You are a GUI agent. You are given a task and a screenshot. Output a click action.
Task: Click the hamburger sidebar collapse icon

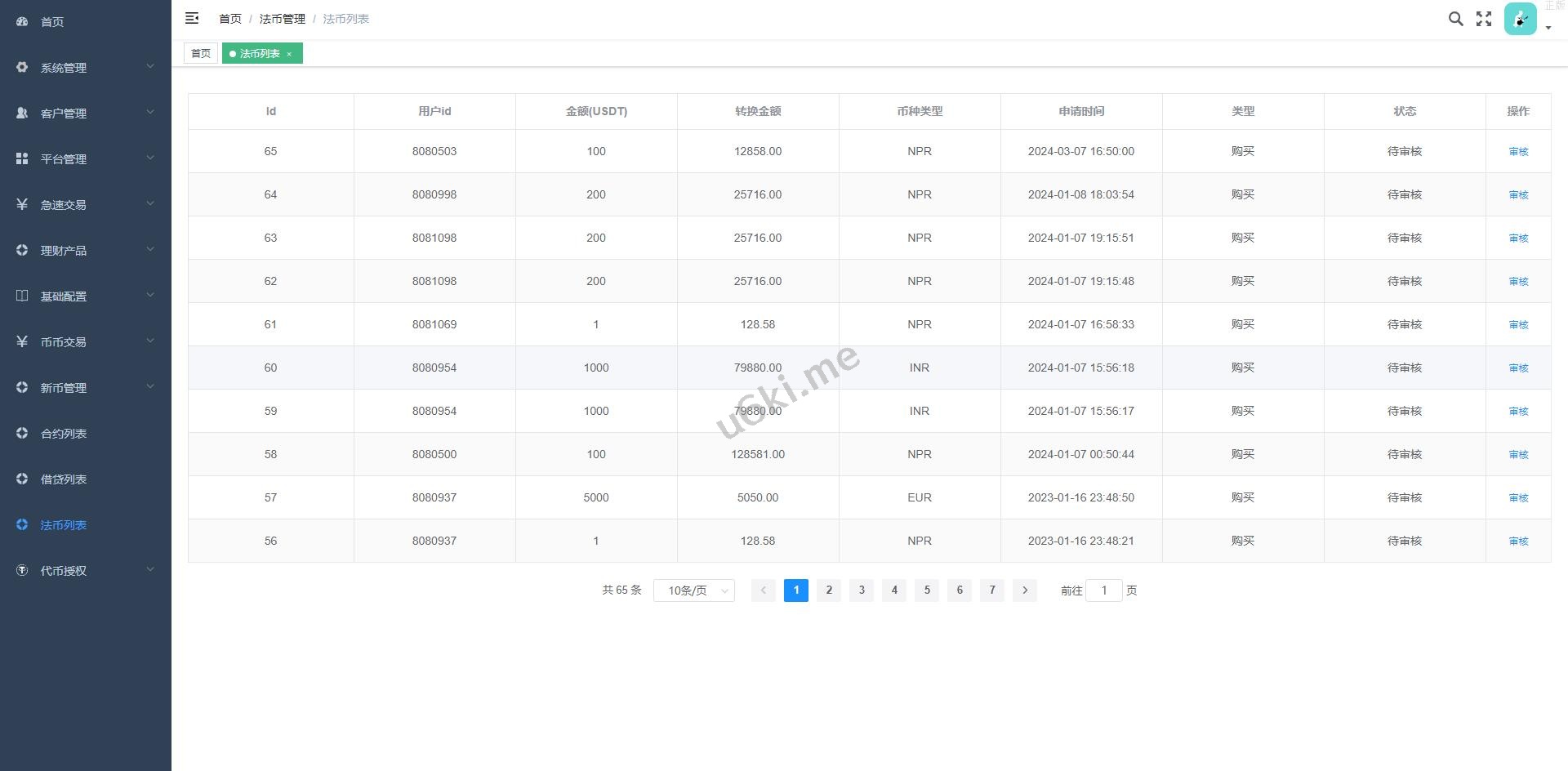(x=192, y=18)
